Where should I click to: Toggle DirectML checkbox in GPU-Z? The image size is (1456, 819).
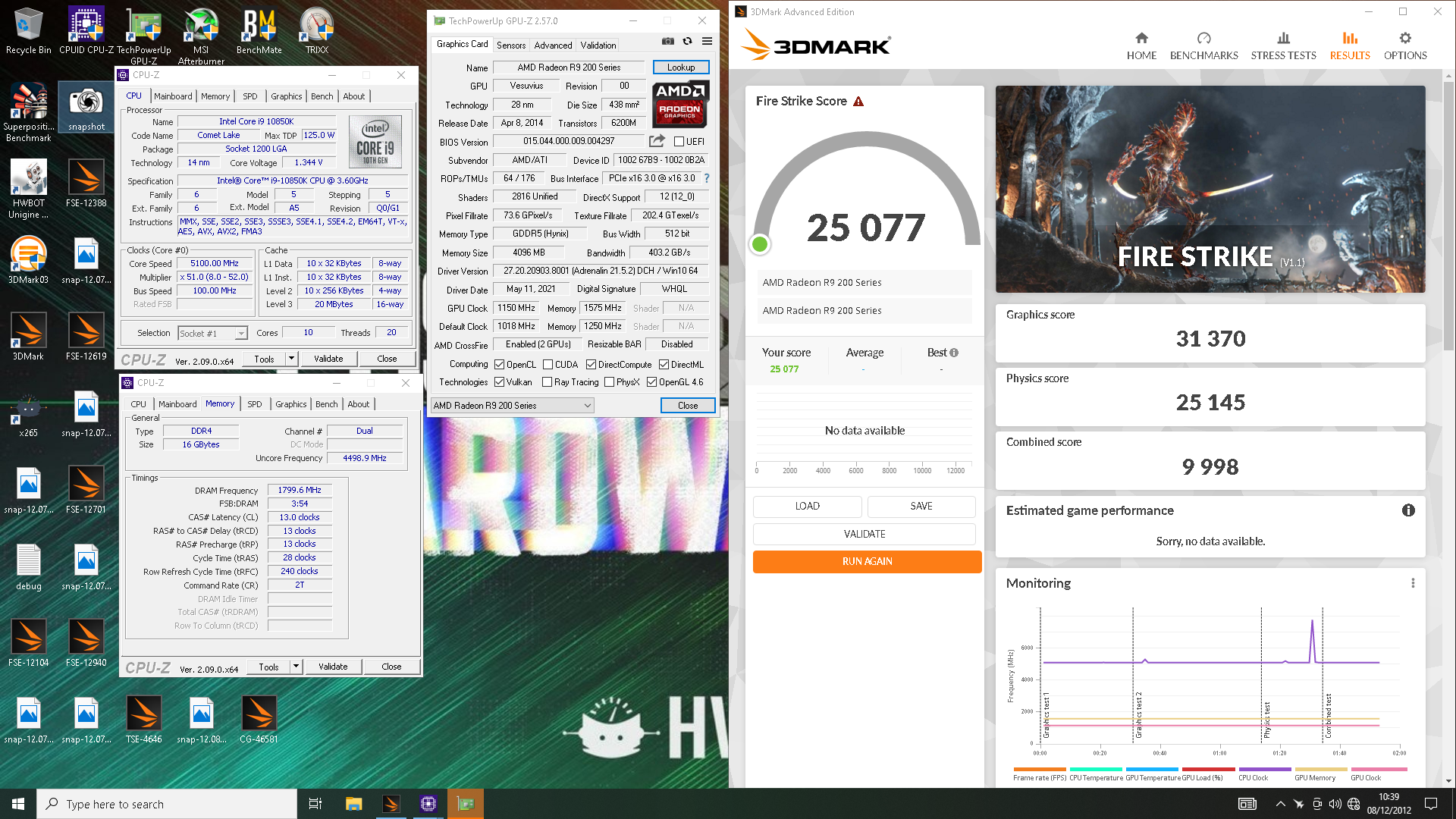tap(664, 365)
